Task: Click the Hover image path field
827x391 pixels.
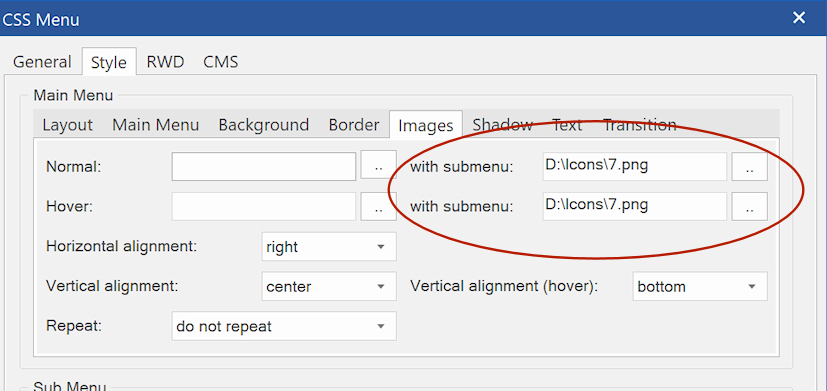Action: [264, 206]
